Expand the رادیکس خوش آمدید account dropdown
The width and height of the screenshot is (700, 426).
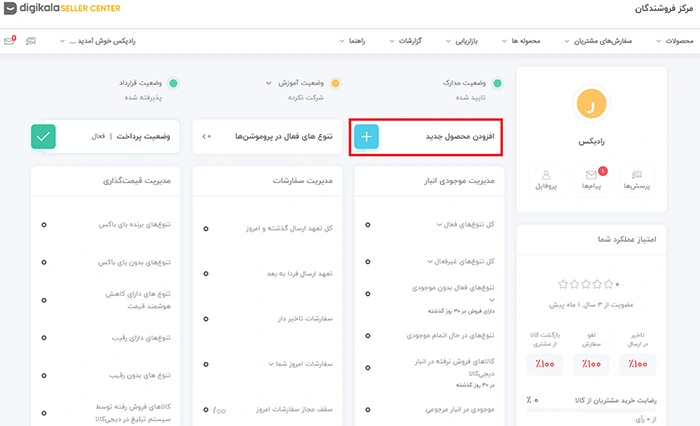click(97, 41)
